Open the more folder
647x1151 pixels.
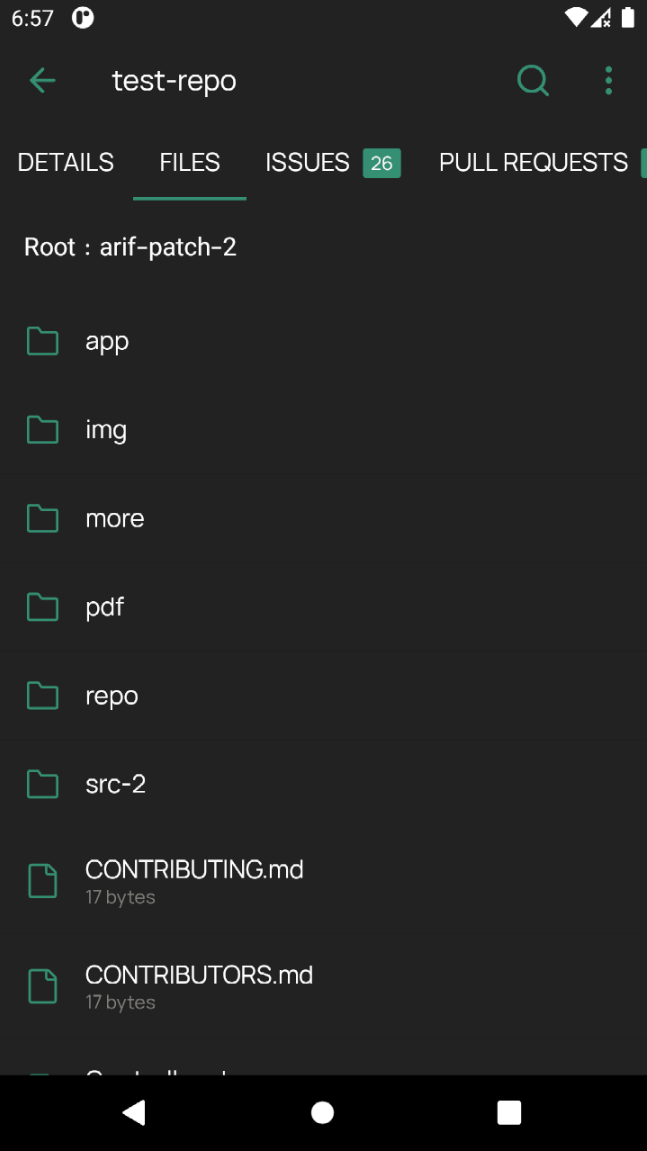(115, 519)
